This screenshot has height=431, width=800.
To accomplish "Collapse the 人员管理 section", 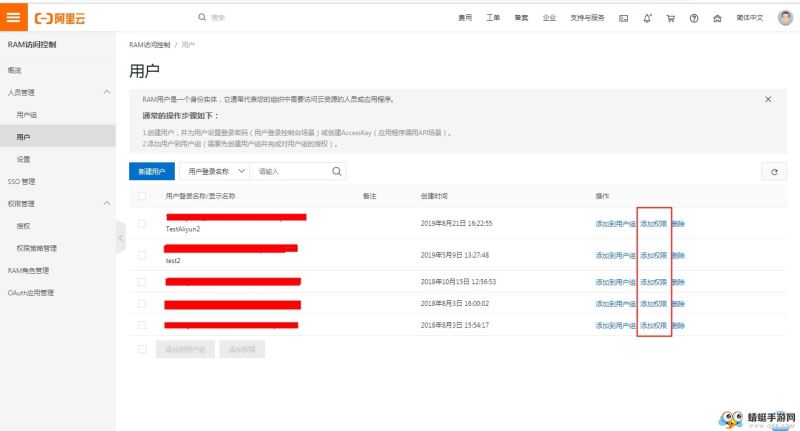I will coord(107,92).
